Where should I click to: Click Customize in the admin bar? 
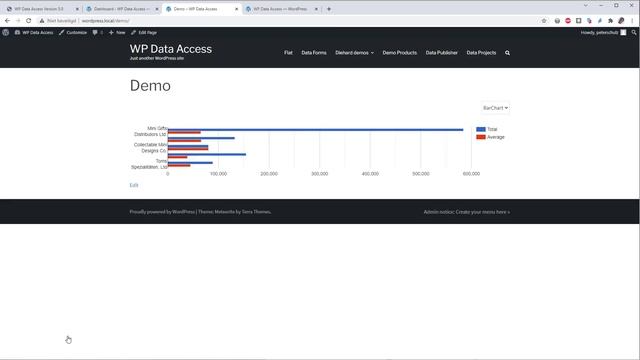[x=73, y=32]
